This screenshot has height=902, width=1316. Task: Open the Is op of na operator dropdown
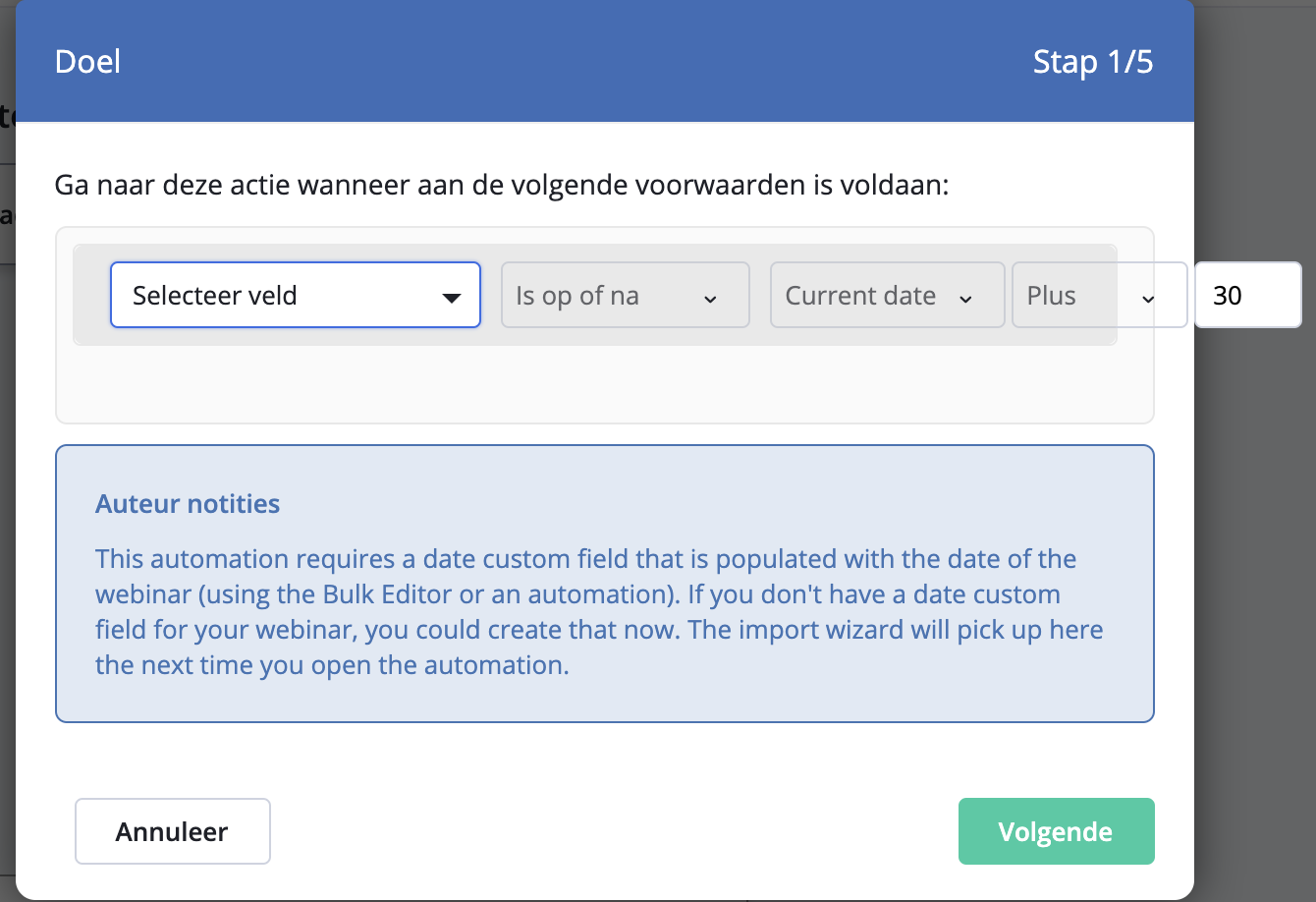pos(626,295)
